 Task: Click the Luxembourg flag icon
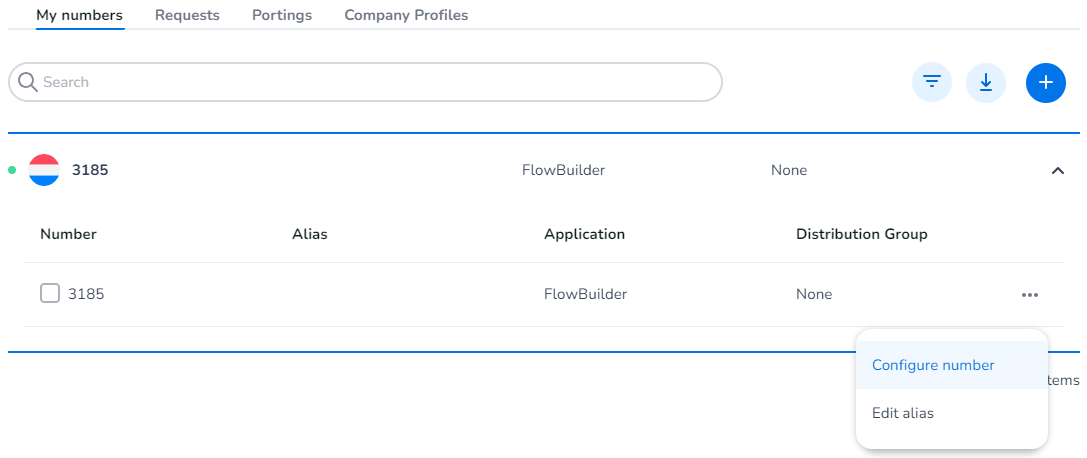tap(44, 170)
